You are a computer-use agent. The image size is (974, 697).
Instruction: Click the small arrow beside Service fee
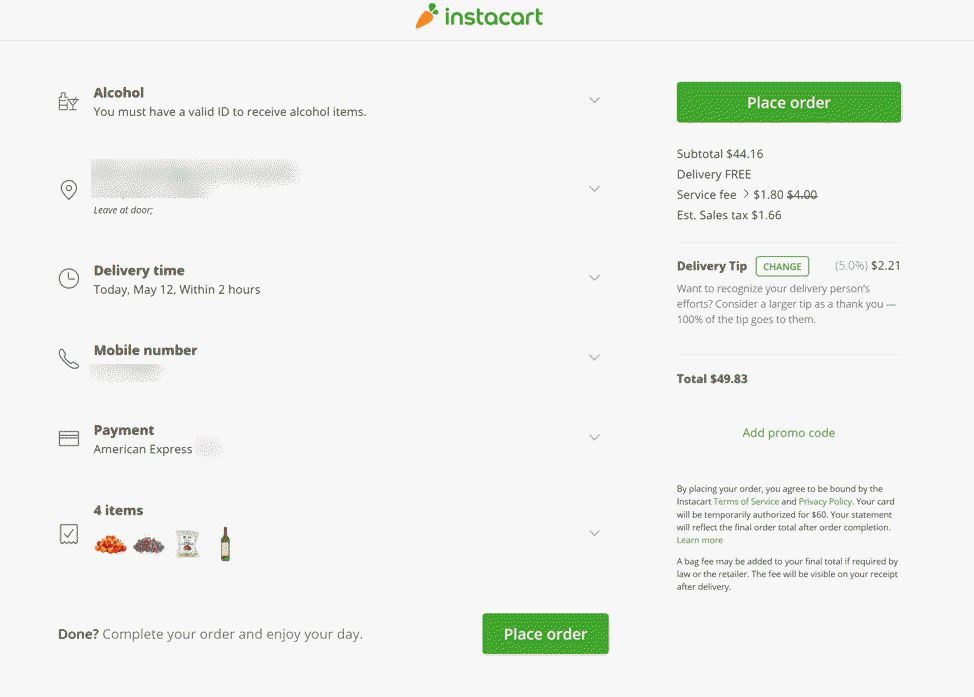[x=746, y=195]
